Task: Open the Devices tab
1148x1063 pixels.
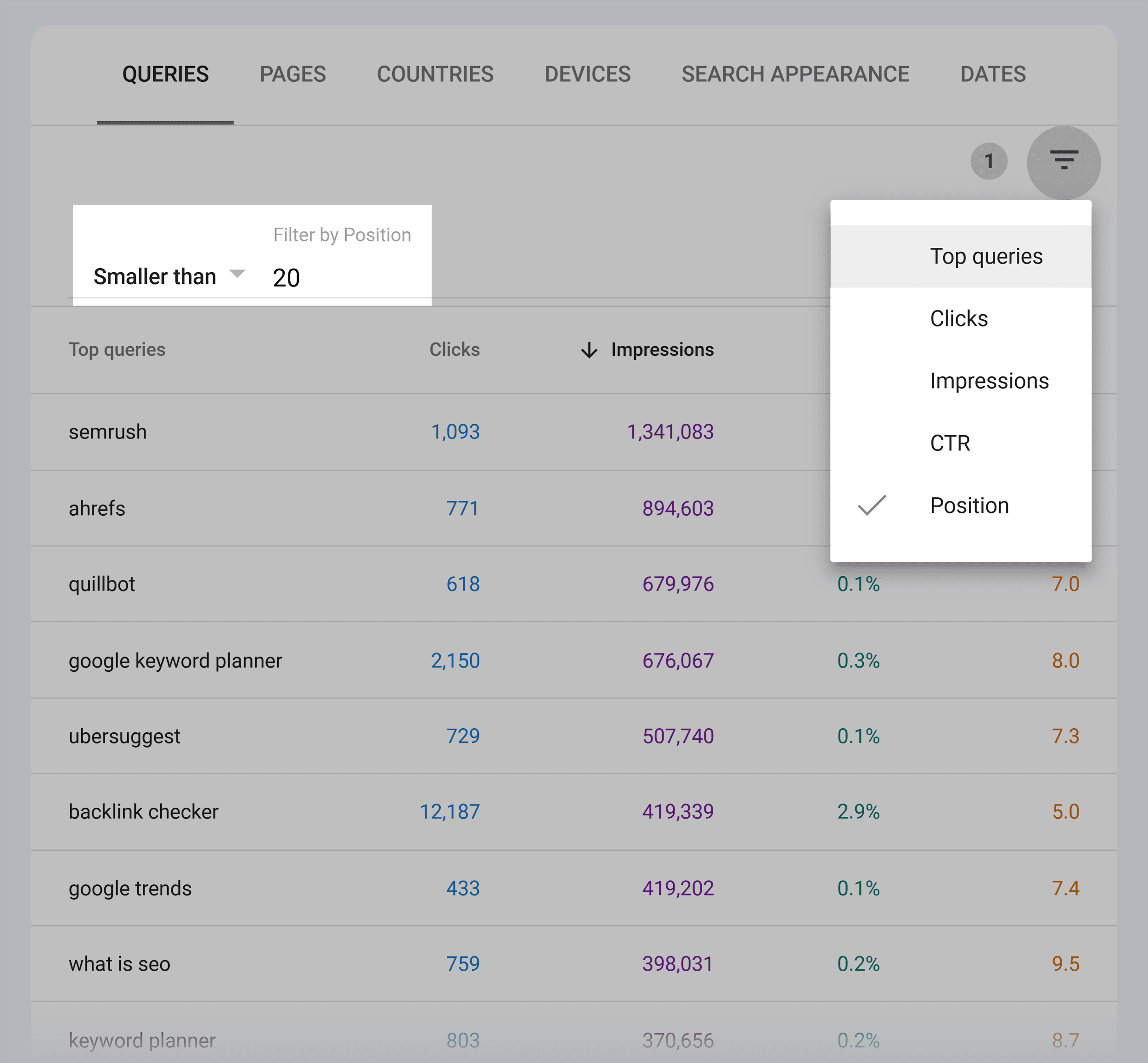Action: pyautogui.click(x=587, y=74)
